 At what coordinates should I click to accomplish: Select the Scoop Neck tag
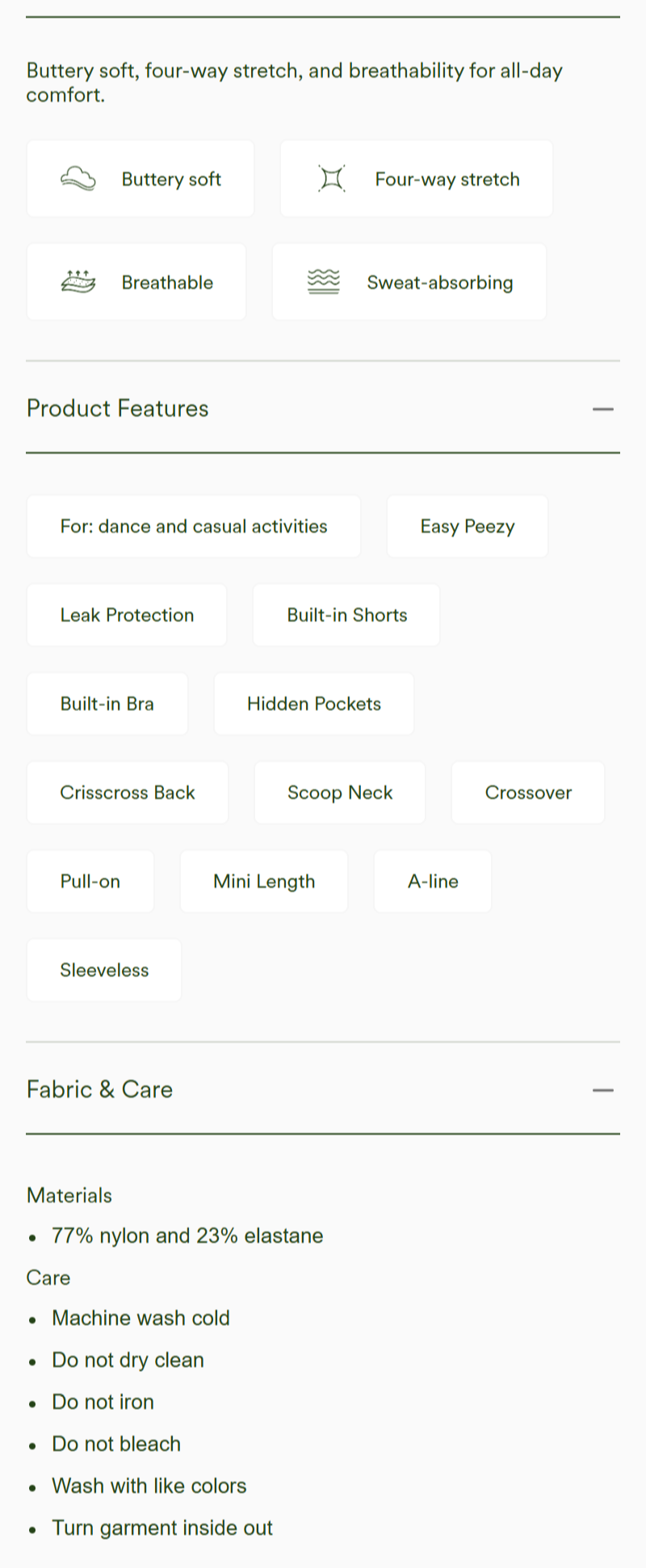coord(340,792)
